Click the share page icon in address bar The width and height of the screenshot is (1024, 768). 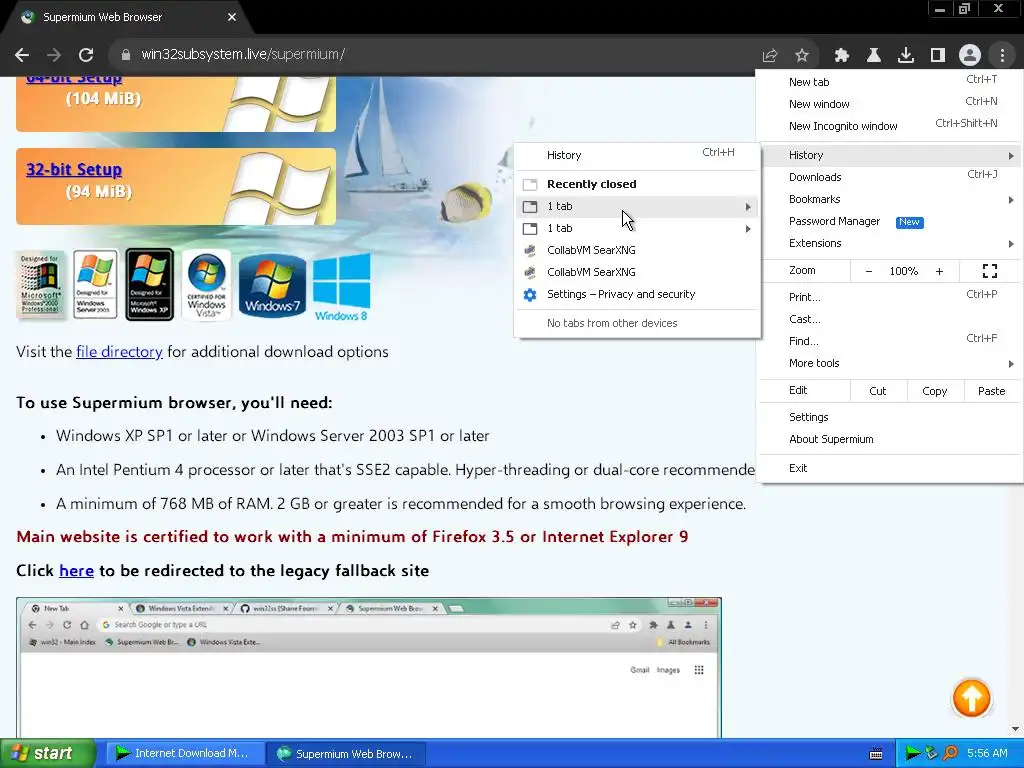click(x=770, y=56)
